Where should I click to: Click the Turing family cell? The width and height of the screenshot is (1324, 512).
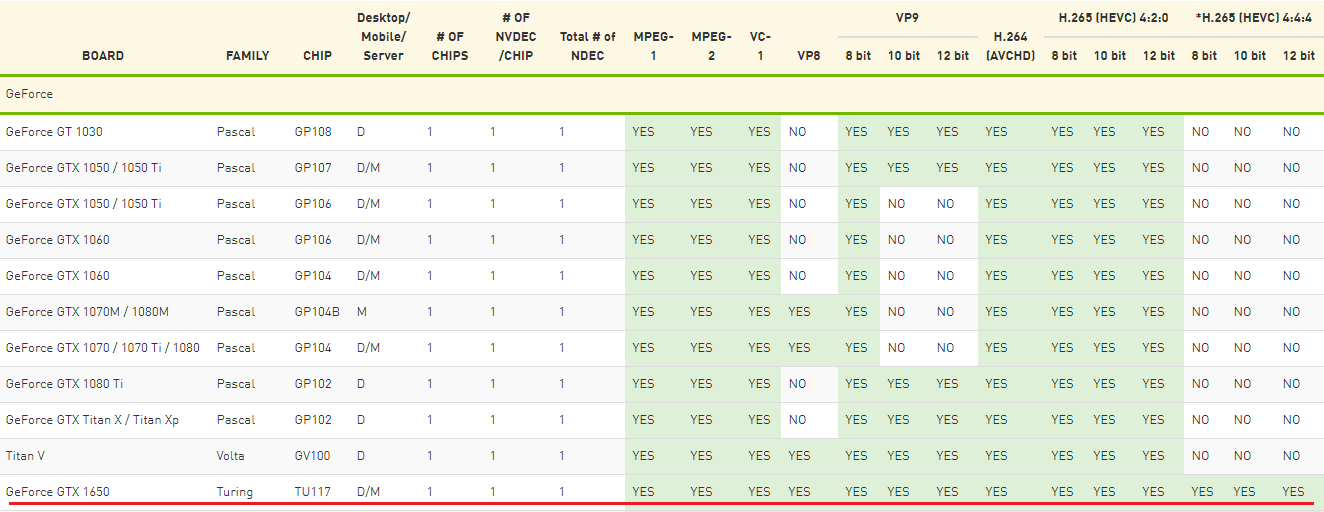coord(235,492)
